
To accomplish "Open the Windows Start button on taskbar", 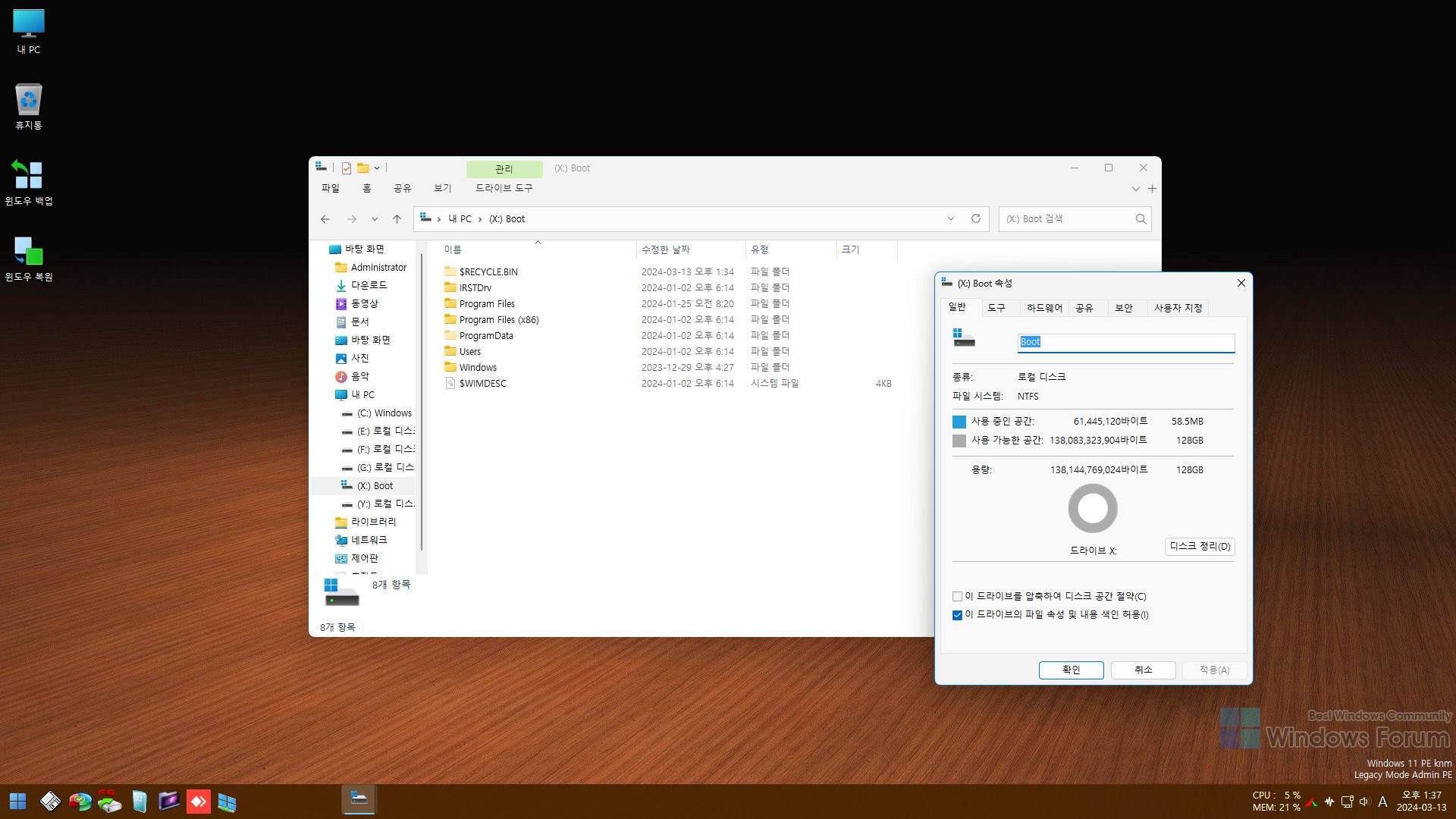I will [17, 802].
